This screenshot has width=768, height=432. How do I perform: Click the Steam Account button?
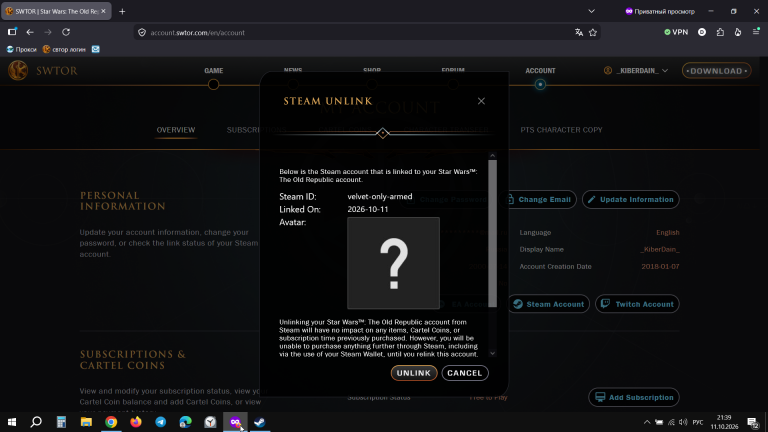point(549,304)
